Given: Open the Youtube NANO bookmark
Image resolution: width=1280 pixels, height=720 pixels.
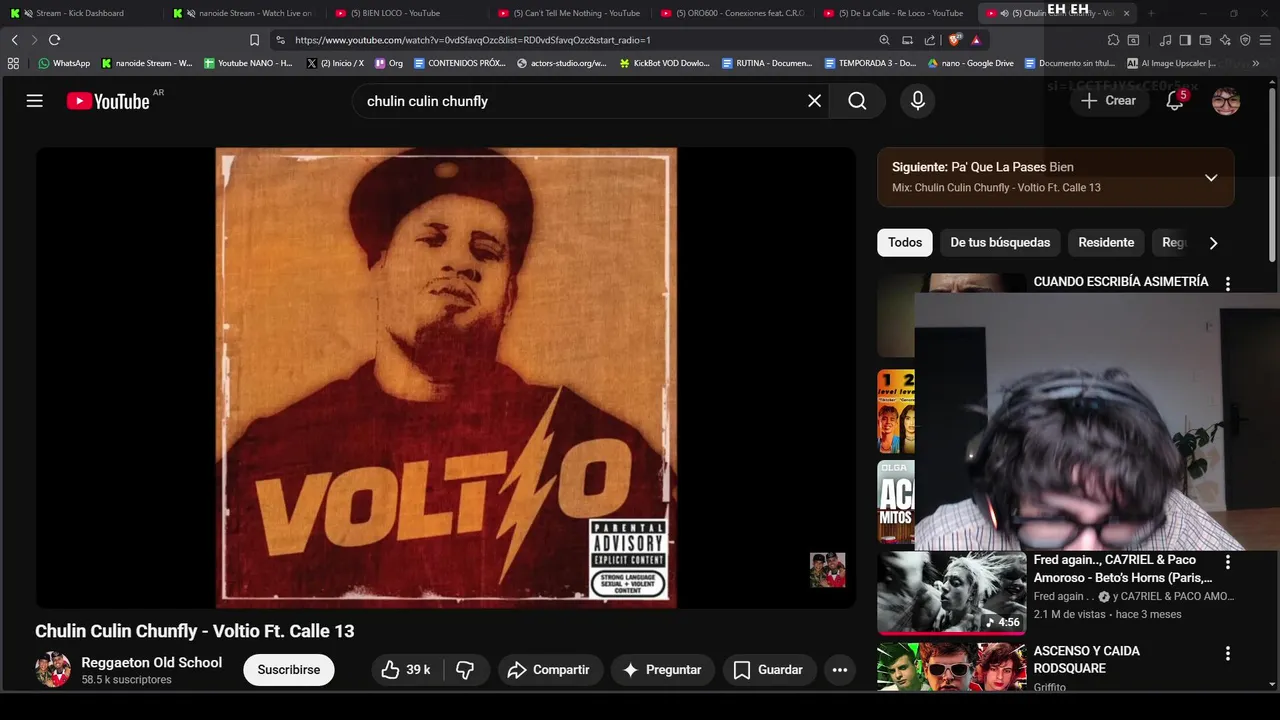Looking at the screenshot, I should 248,63.
